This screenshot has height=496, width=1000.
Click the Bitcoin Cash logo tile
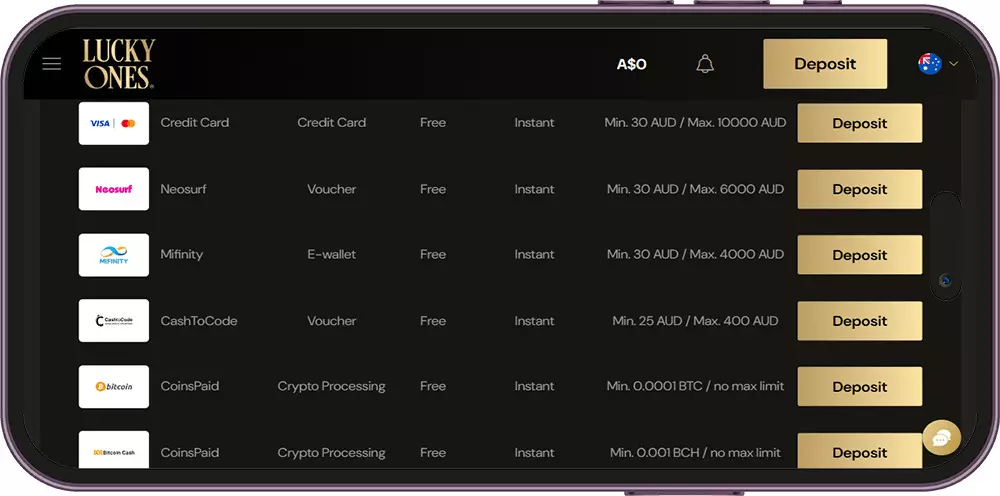click(x=114, y=450)
